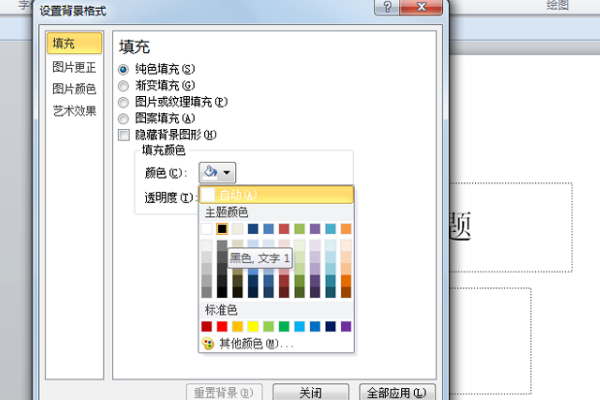Screen dimensions: 600x400
Task: Click 重置背景 button
Action: pyautogui.click(x=224, y=392)
